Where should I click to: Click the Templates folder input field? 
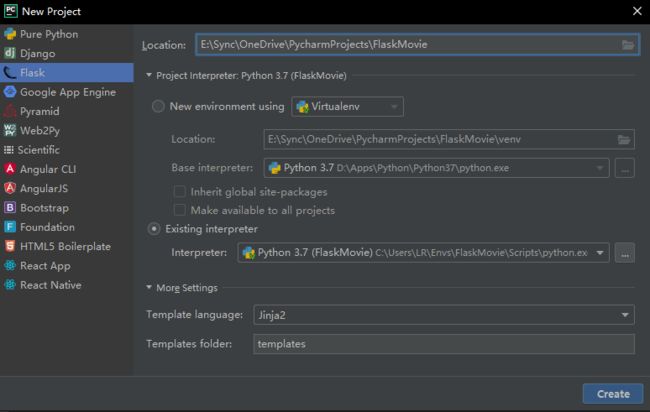point(444,344)
